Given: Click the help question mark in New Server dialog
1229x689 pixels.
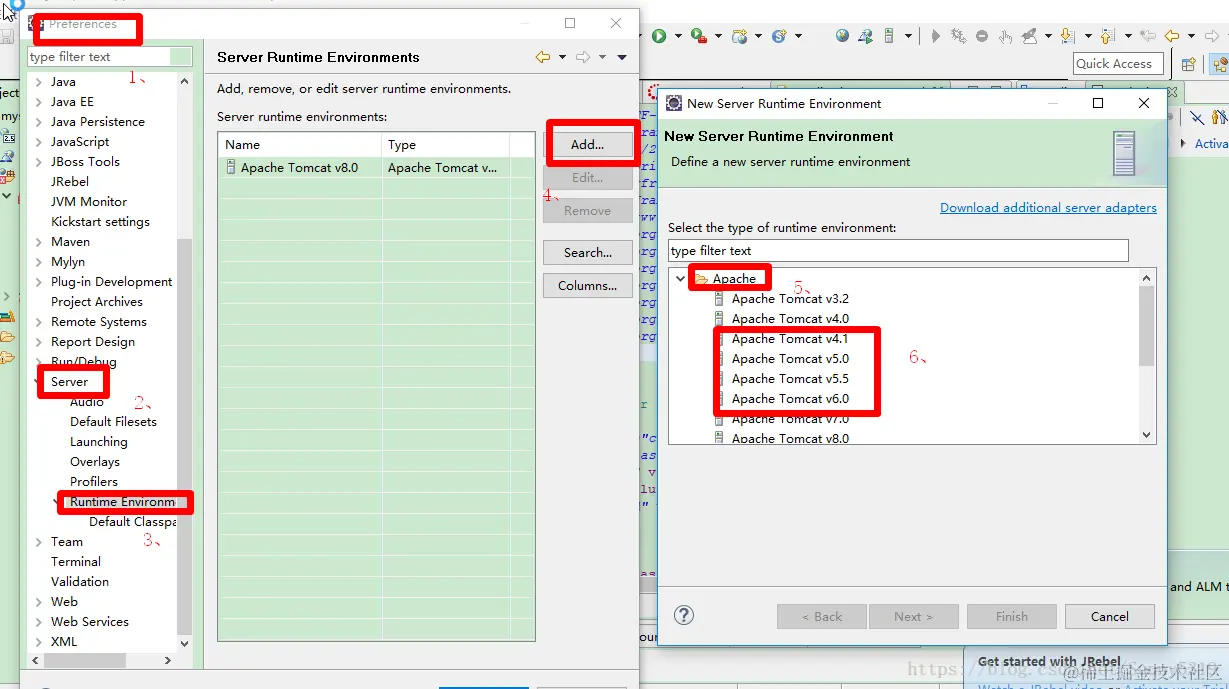Looking at the screenshot, I should click(684, 615).
